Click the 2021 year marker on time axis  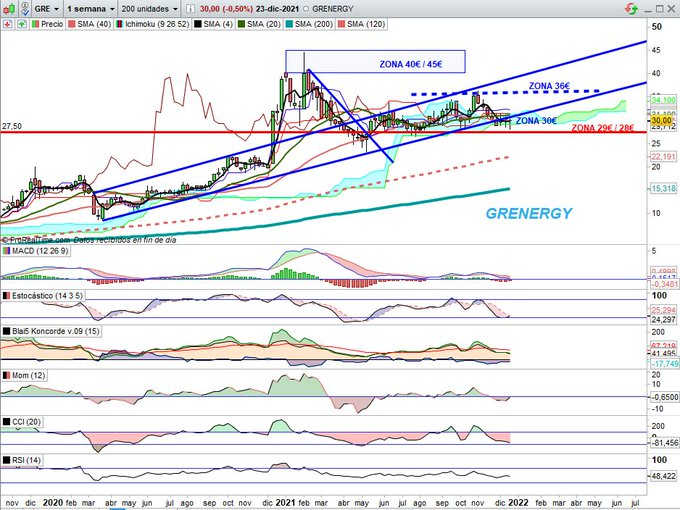(285, 503)
